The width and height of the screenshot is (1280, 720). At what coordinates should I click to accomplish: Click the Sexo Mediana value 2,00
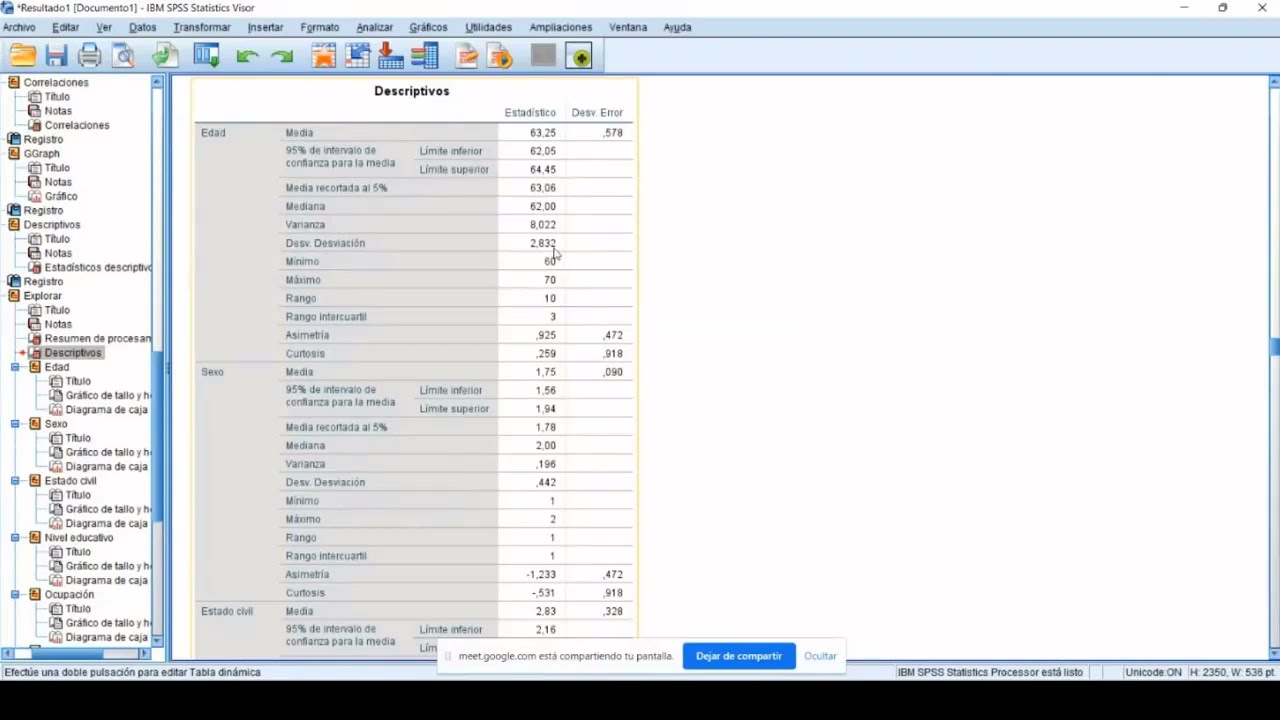coord(545,446)
